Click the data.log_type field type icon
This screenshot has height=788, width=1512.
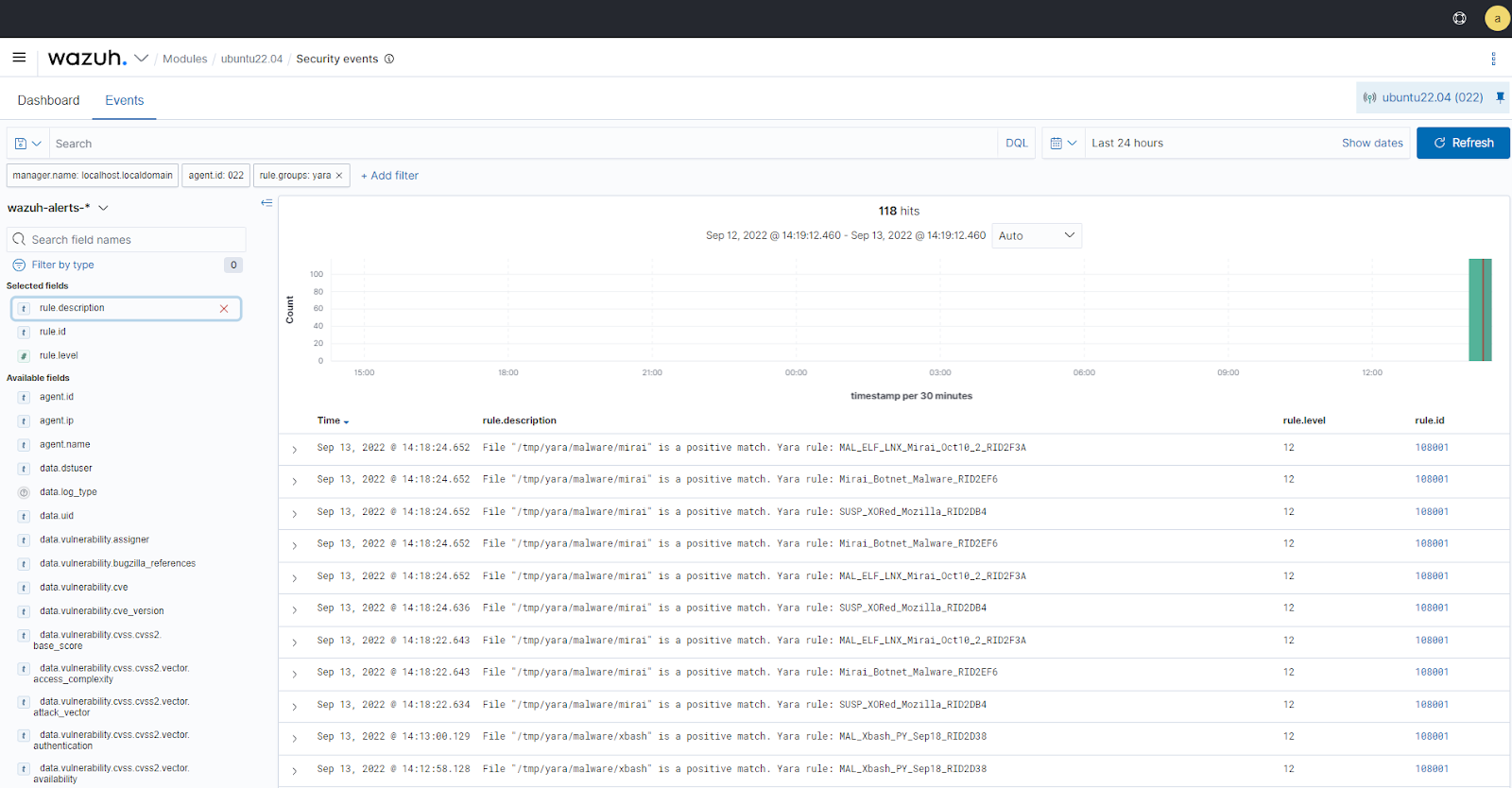pos(24,492)
